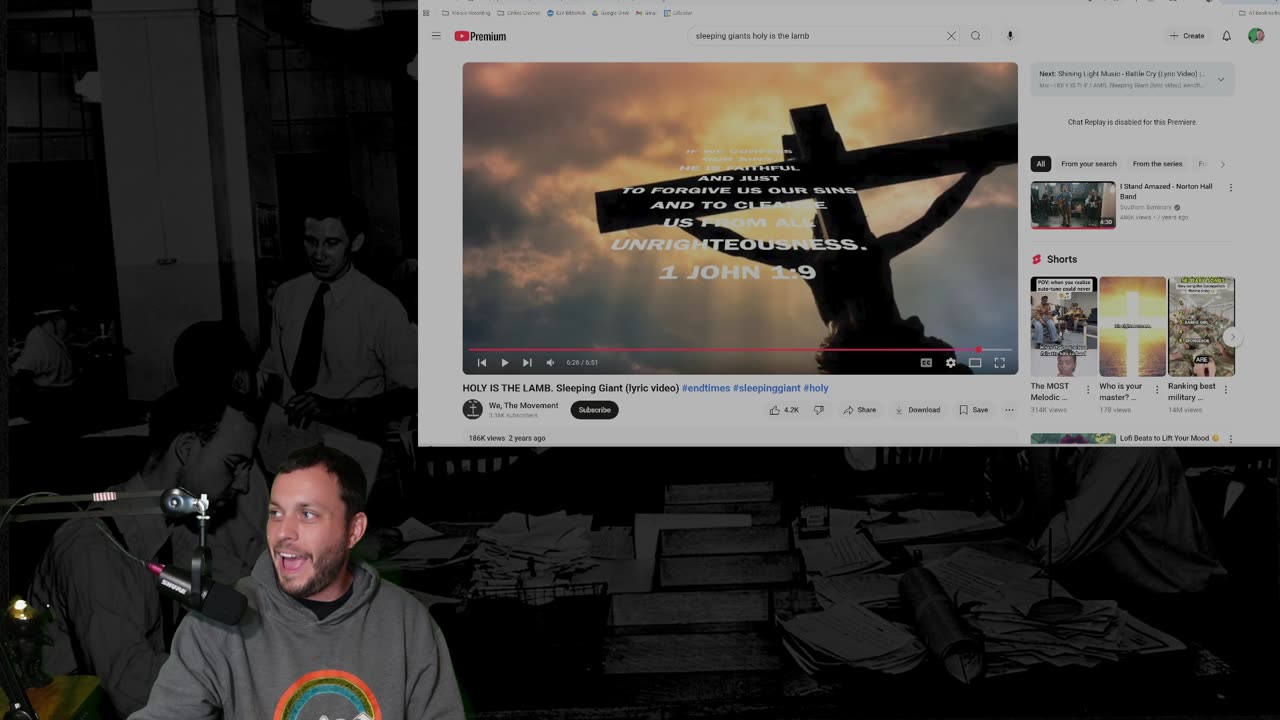
Task: Open options for Lofi Beats video
Action: (x=1230, y=438)
